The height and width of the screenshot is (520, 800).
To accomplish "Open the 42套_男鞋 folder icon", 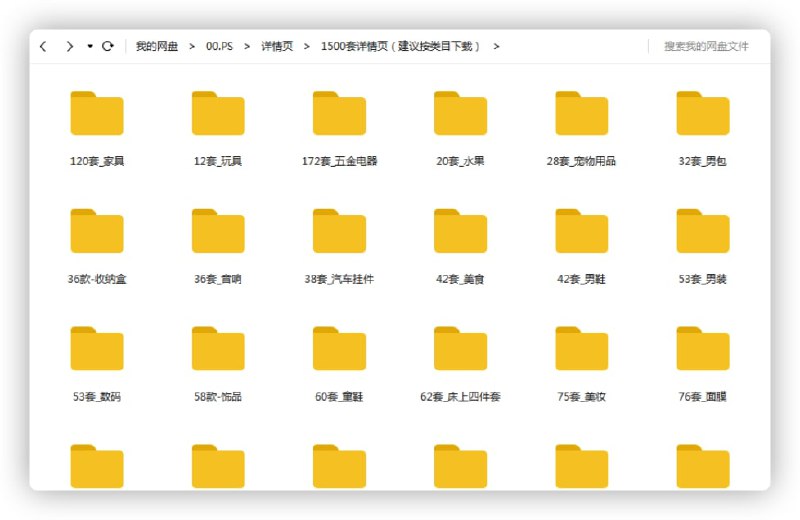I will [582, 231].
